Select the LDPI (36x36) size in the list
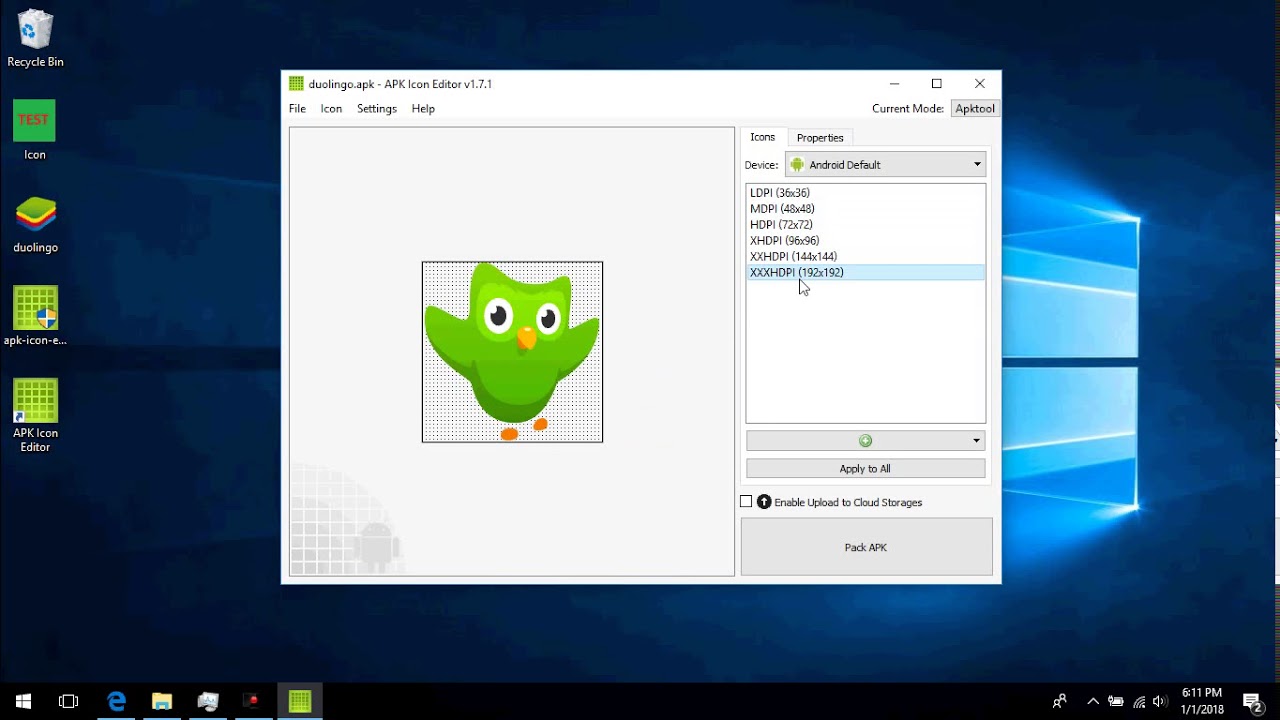The image size is (1280, 720). (x=780, y=192)
